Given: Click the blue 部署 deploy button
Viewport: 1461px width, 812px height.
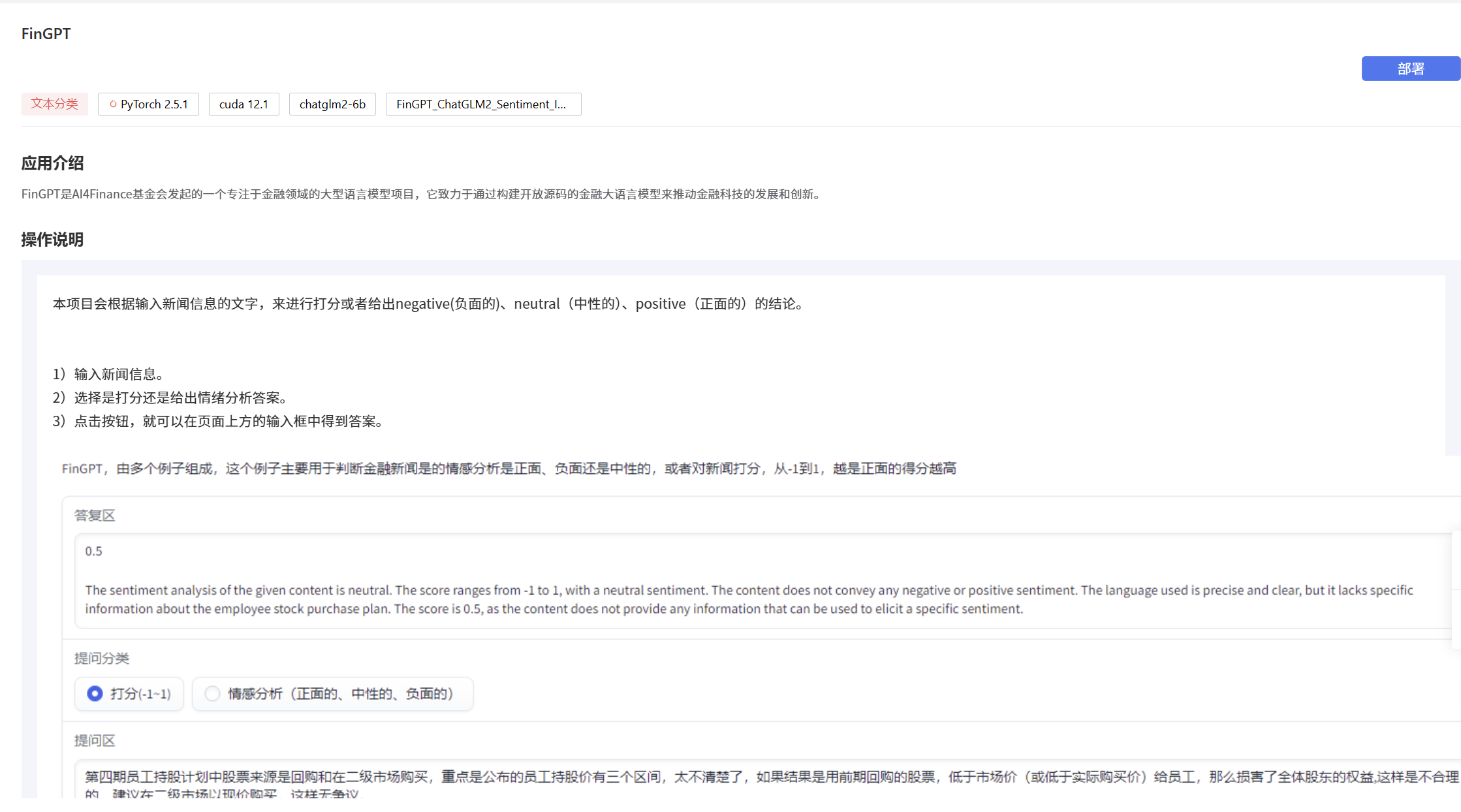Looking at the screenshot, I should click(x=1410, y=69).
